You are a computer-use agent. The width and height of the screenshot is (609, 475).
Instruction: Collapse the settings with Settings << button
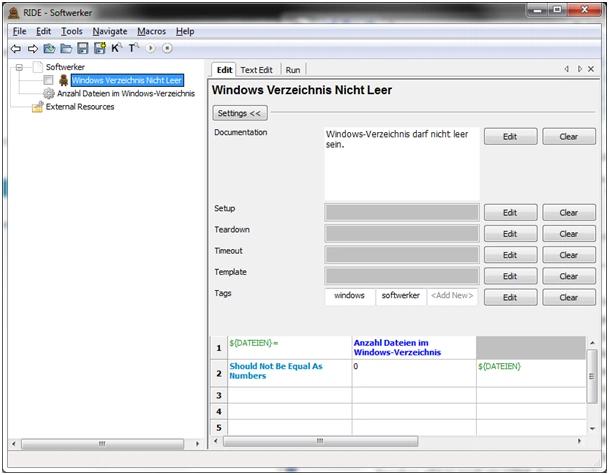[x=241, y=113]
